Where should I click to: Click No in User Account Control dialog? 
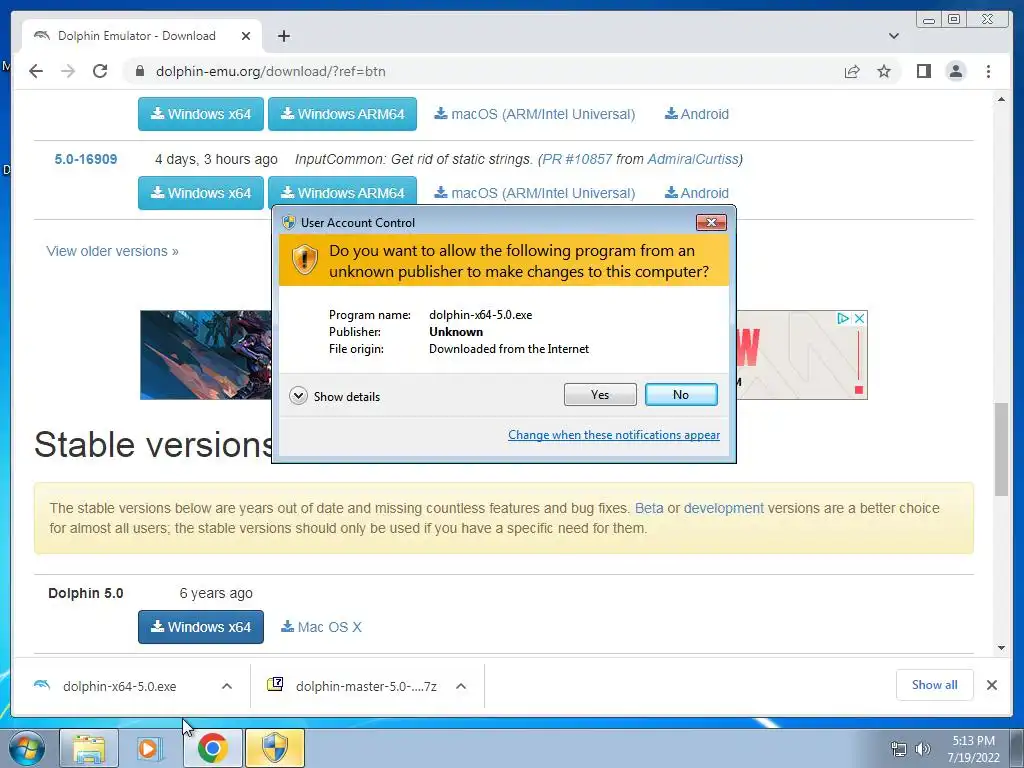(680, 394)
